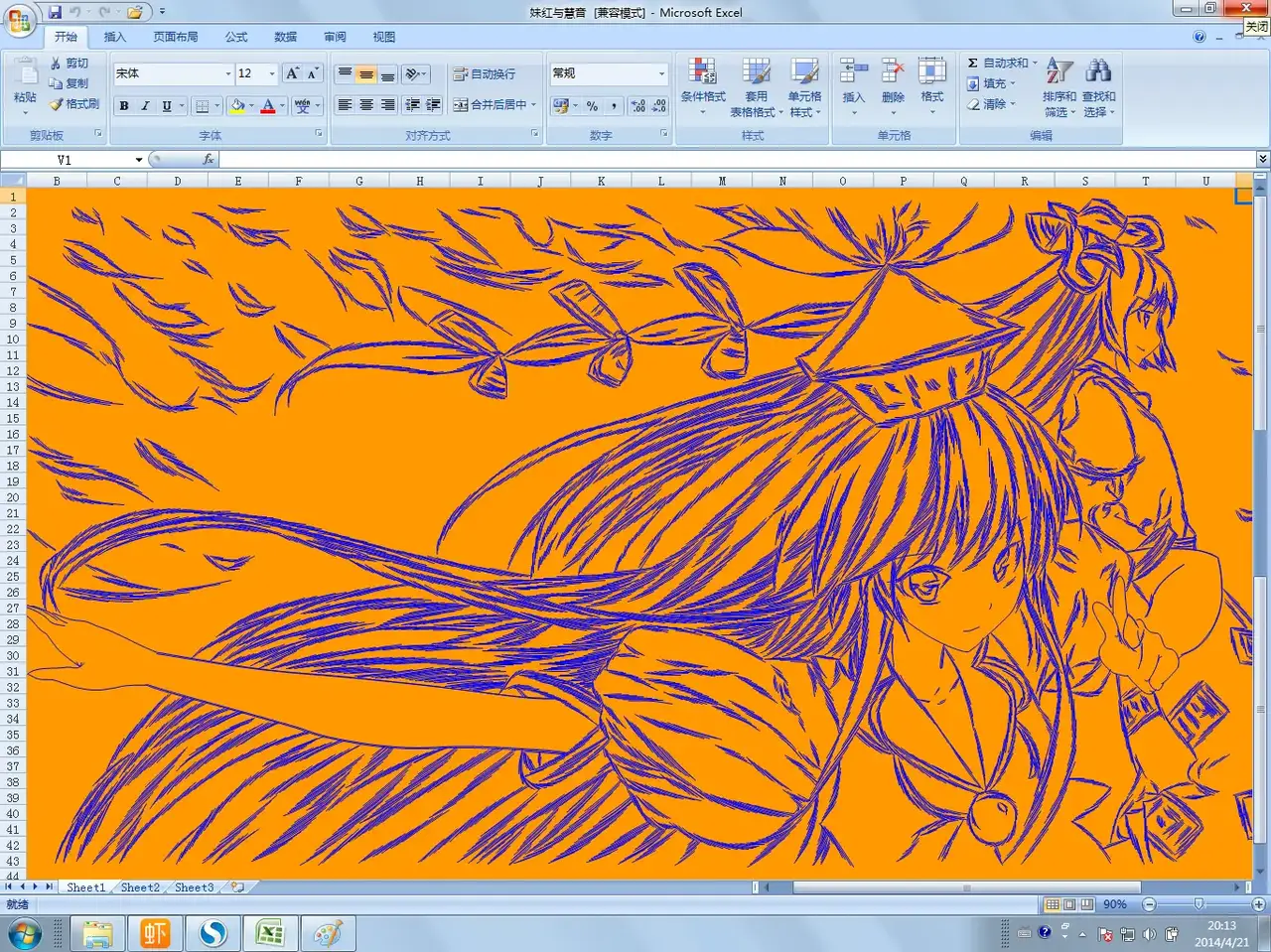Toggle bold formatting
Image resolution: width=1271 pixels, height=952 pixels.
[124, 106]
